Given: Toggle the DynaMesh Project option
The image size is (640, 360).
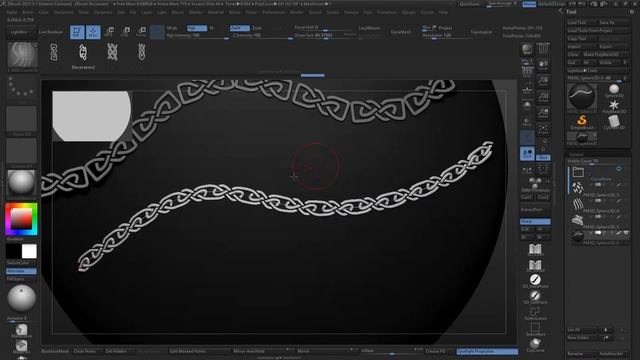Looking at the screenshot, I should (445, 28).
